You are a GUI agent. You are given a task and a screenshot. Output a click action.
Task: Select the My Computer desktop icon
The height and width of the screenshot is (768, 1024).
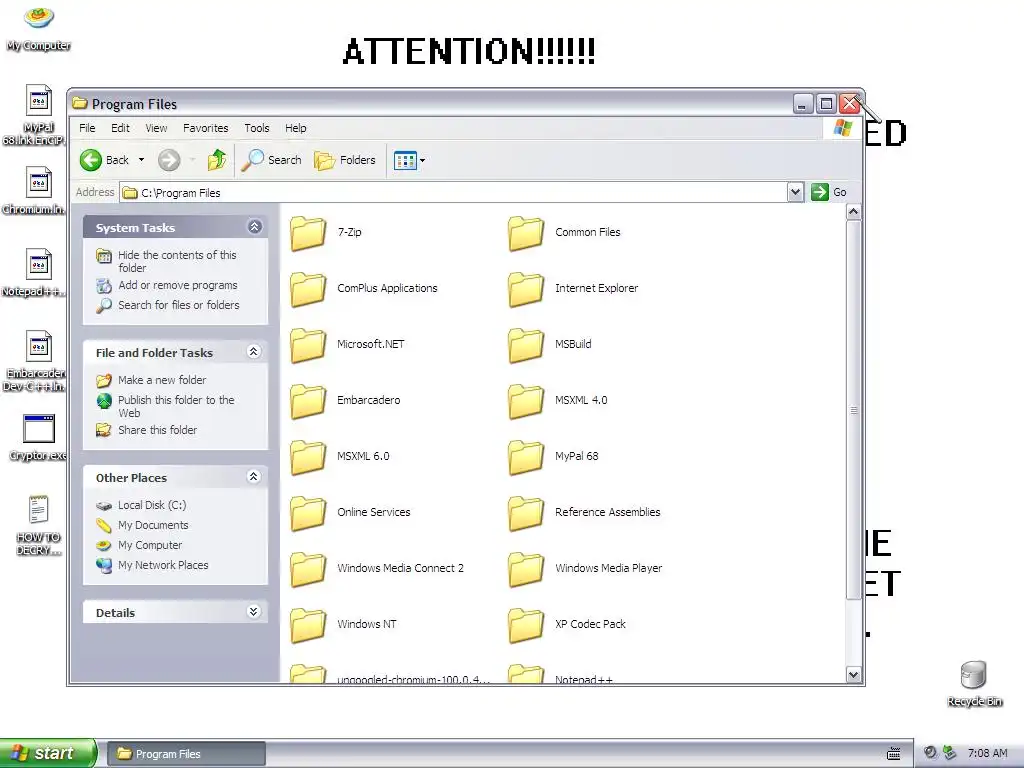coord(39,18)
